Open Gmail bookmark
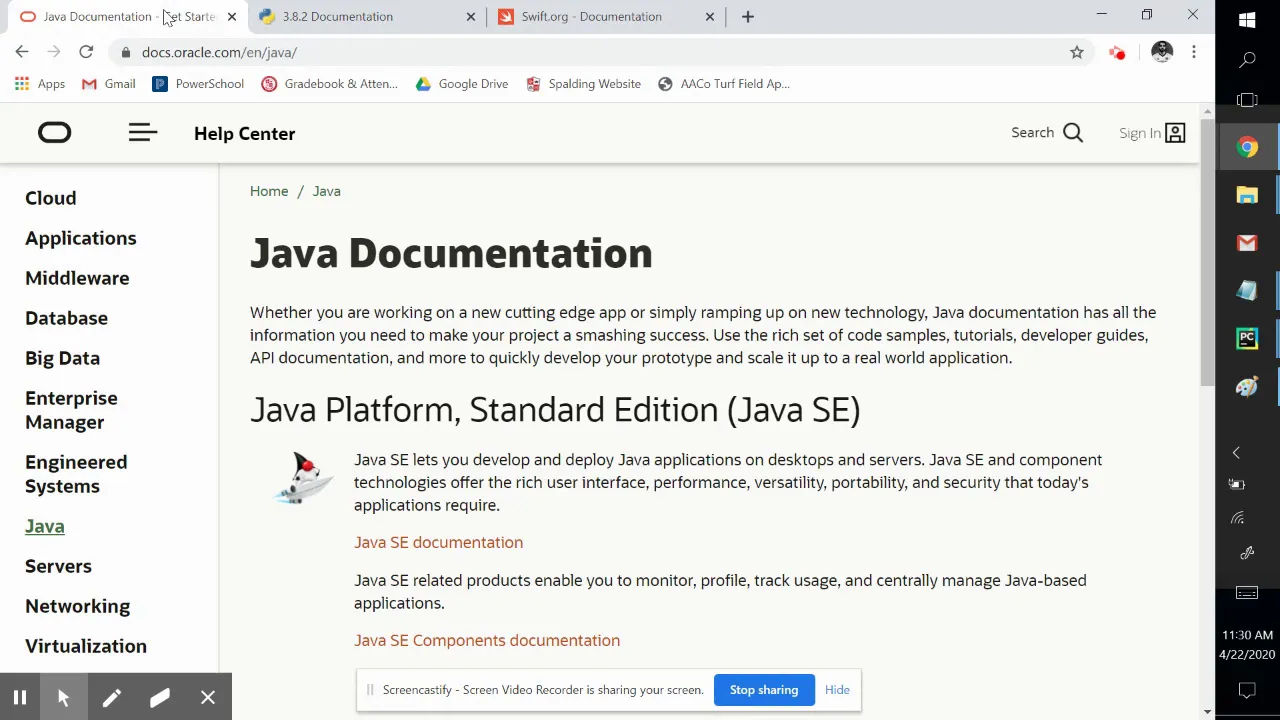This screenshot has height=720, width=1280. click(x=108, y=84)
